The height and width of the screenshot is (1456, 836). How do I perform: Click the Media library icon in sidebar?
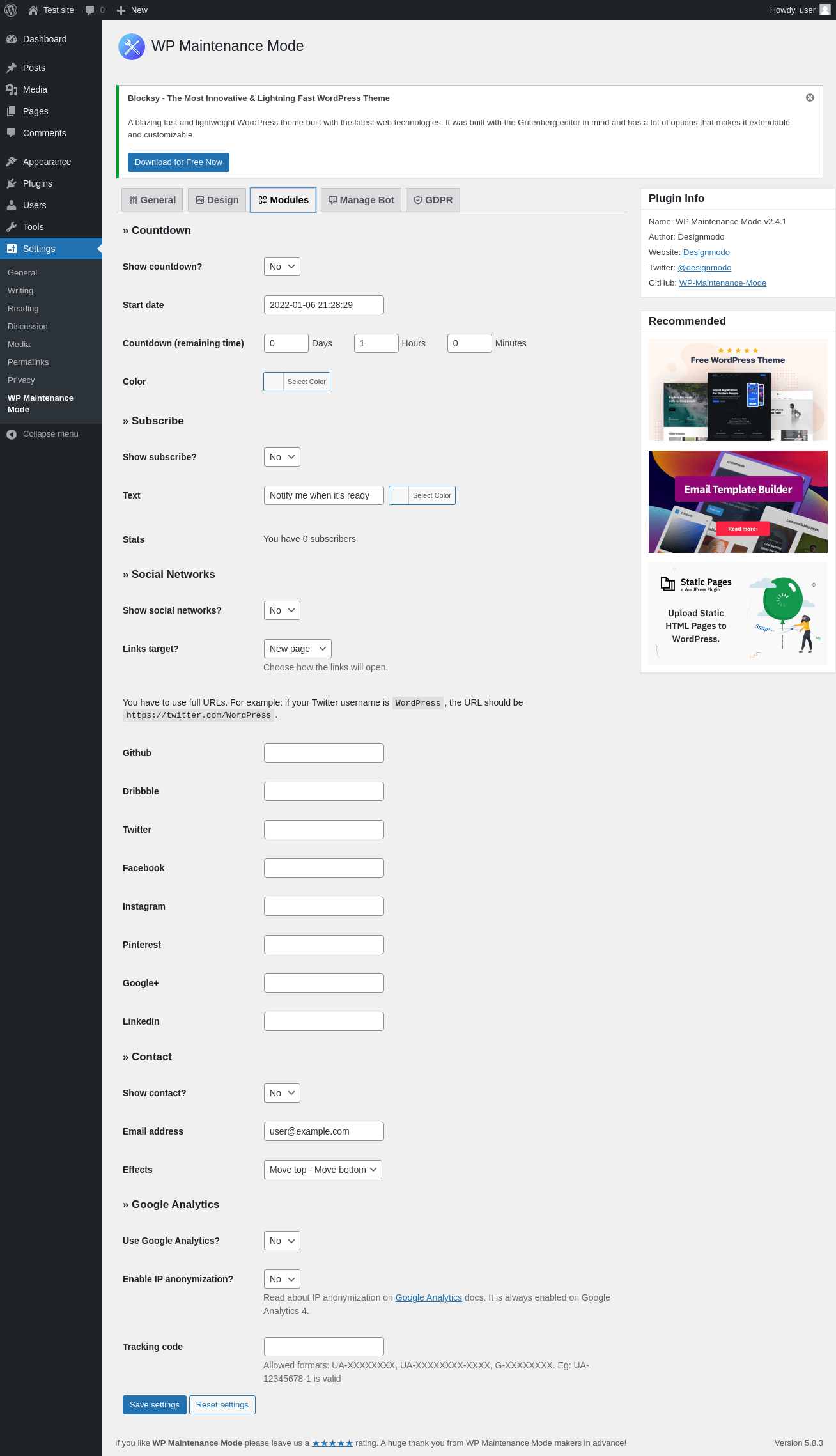(12, 89)
